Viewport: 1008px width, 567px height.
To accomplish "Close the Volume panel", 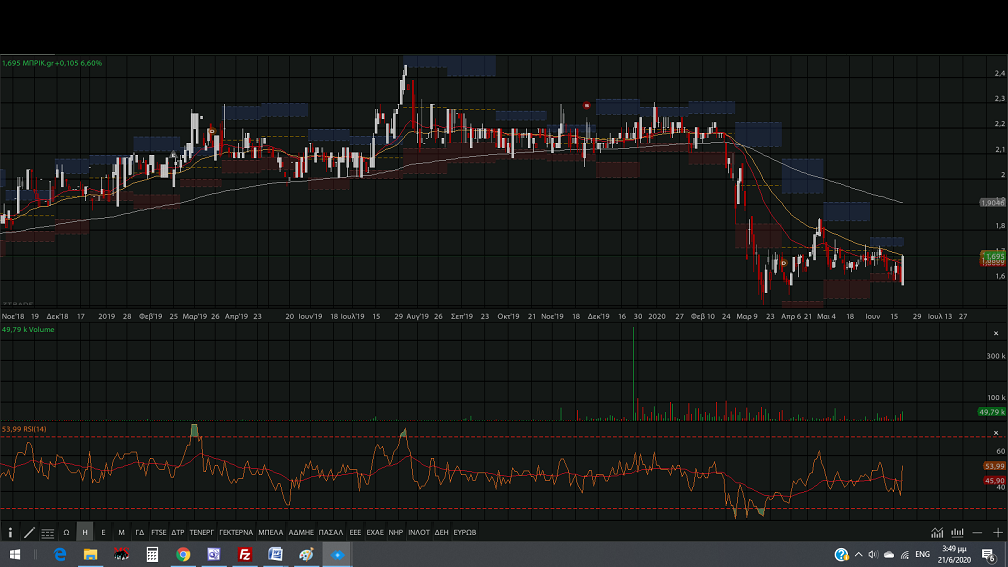I will [x=997, y=332].
